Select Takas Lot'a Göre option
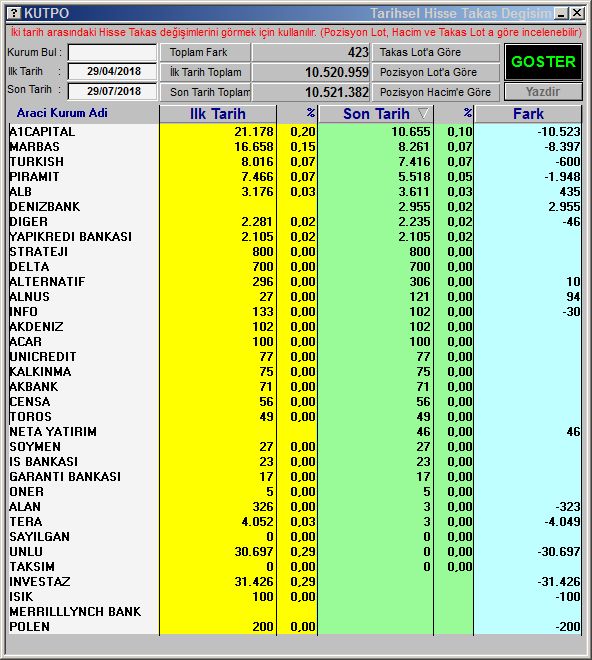The width and height of the screenshot is (592, 660). point(435,52)
